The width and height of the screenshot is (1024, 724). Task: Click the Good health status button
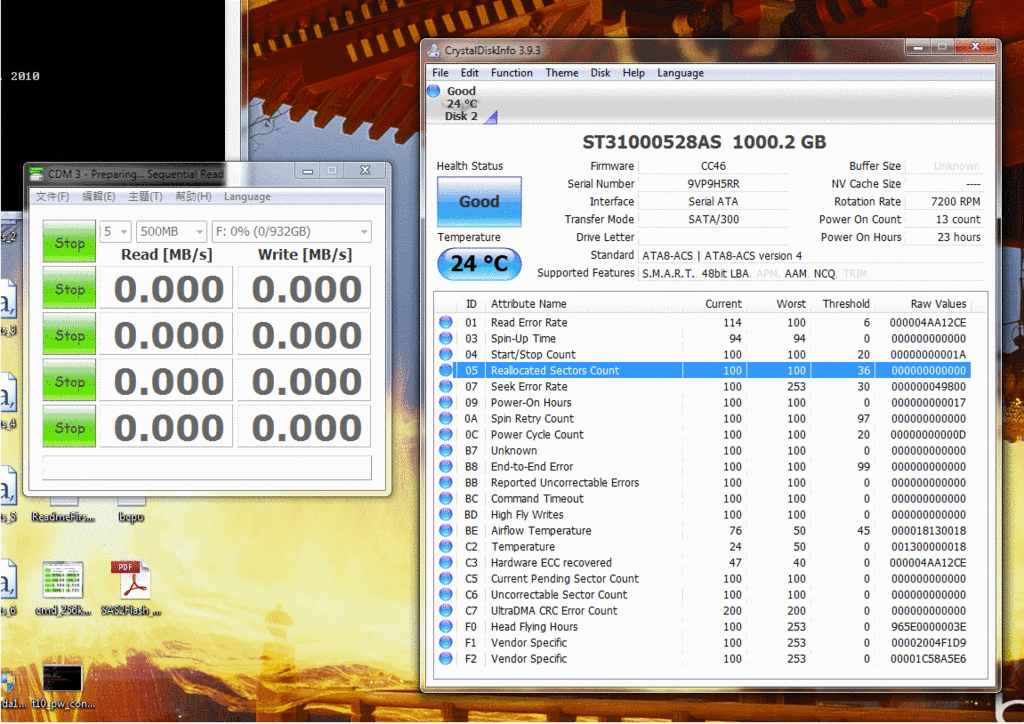[479, 201]
